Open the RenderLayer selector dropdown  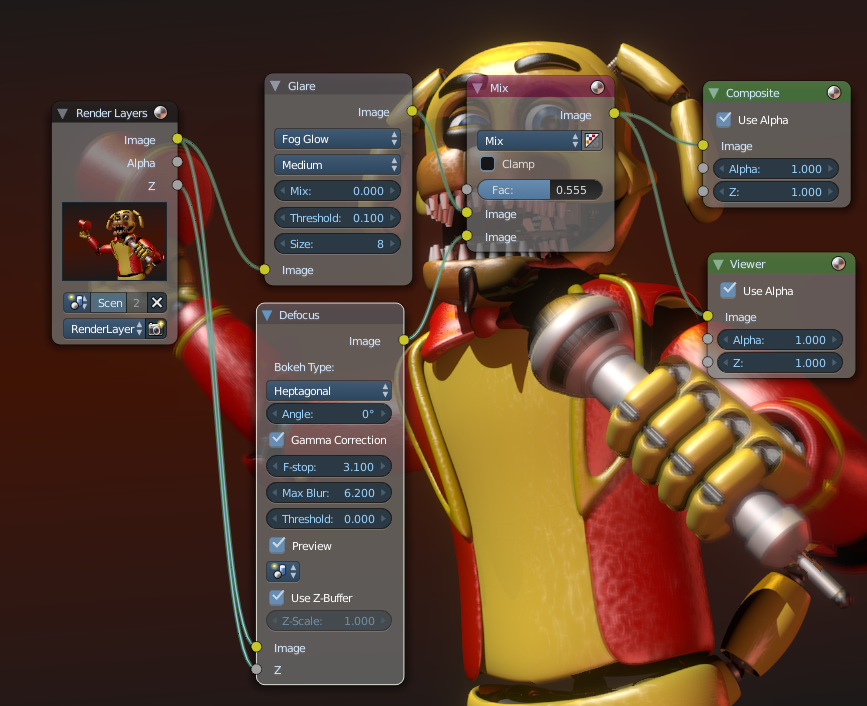(104, 328)
